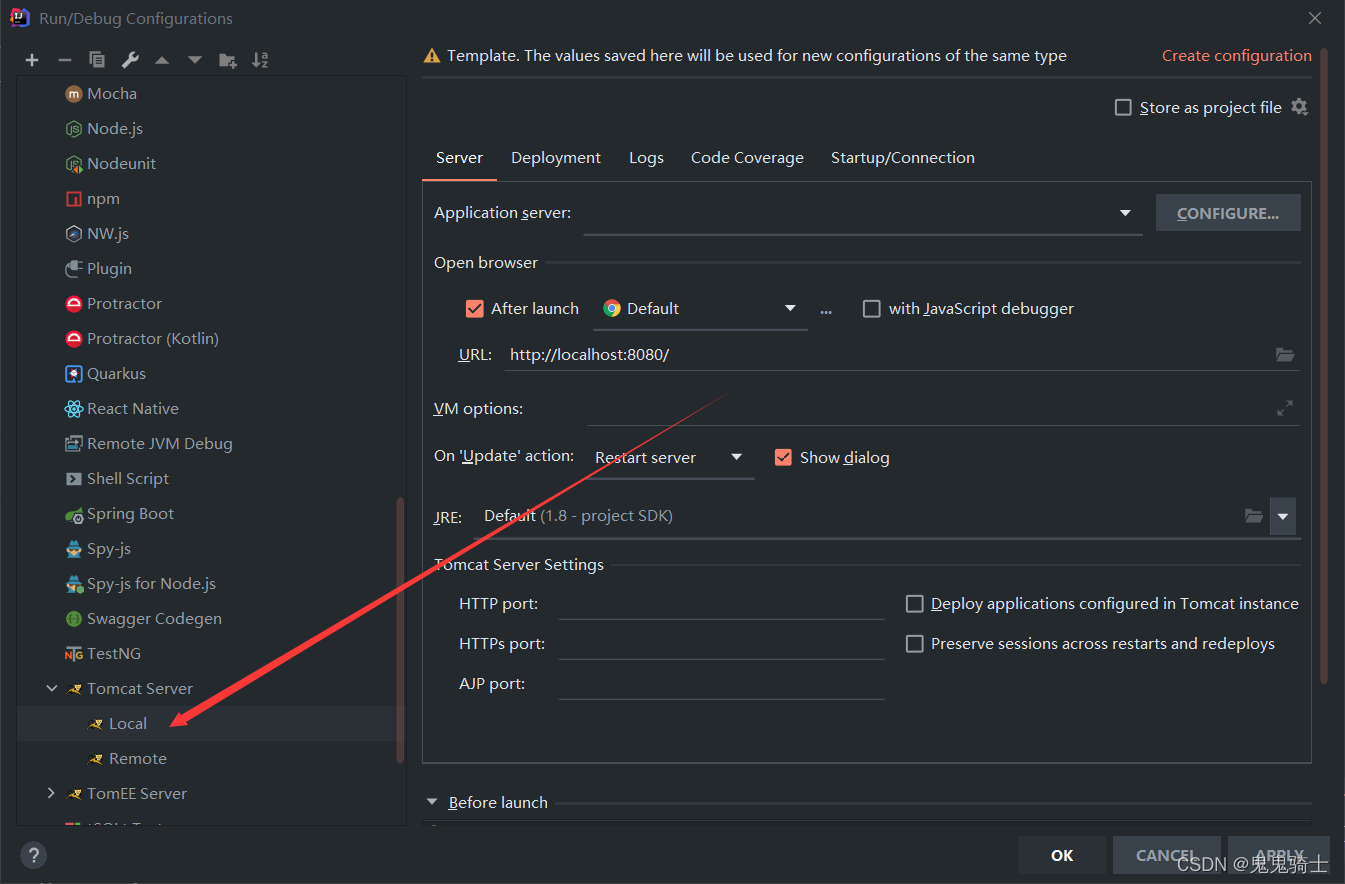Switch to the Logs tab
Image resolution: width=1345 pixels, height=884 pixels.
(x=646, y=158)
